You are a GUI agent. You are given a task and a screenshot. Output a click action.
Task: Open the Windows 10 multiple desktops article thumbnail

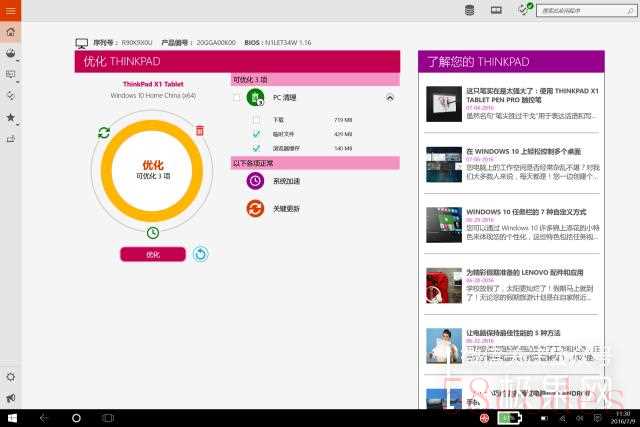(443, 164)
